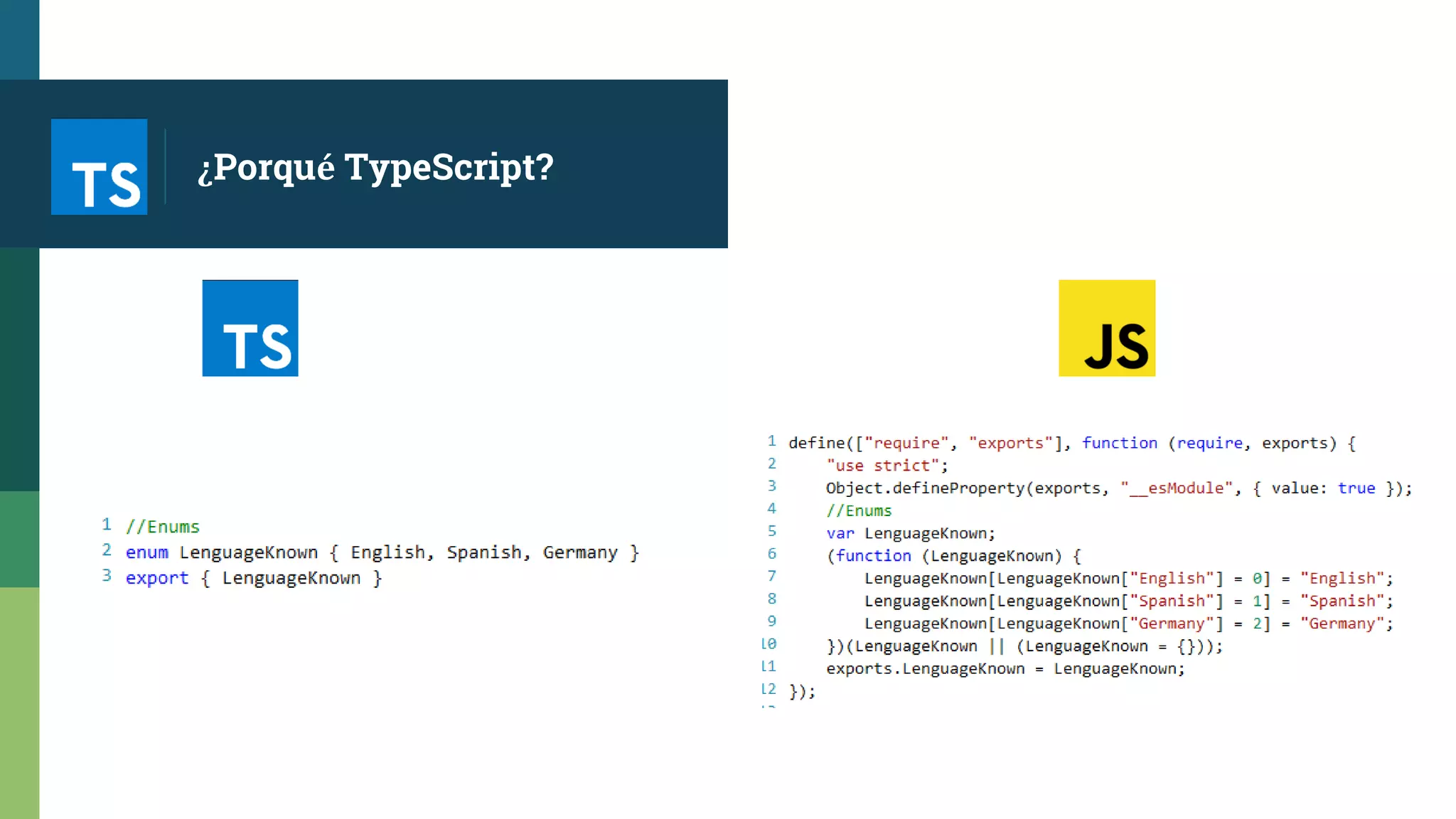
Task: Click the JS line assigning "Spanish" to 1
Action: click(1129, 601)
